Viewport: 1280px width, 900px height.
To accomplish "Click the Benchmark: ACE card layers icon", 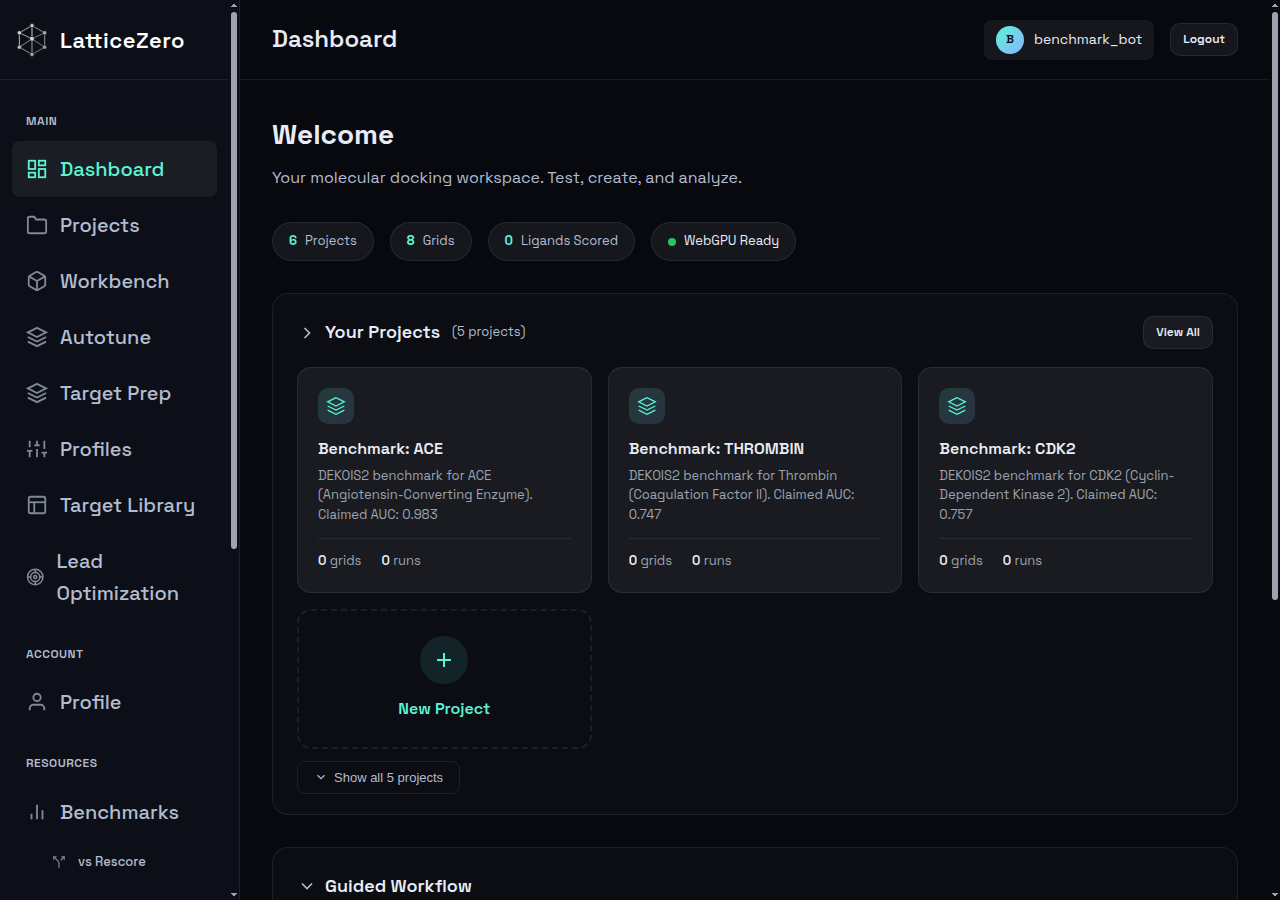I will pyautogui.click(x=336, y=406).
